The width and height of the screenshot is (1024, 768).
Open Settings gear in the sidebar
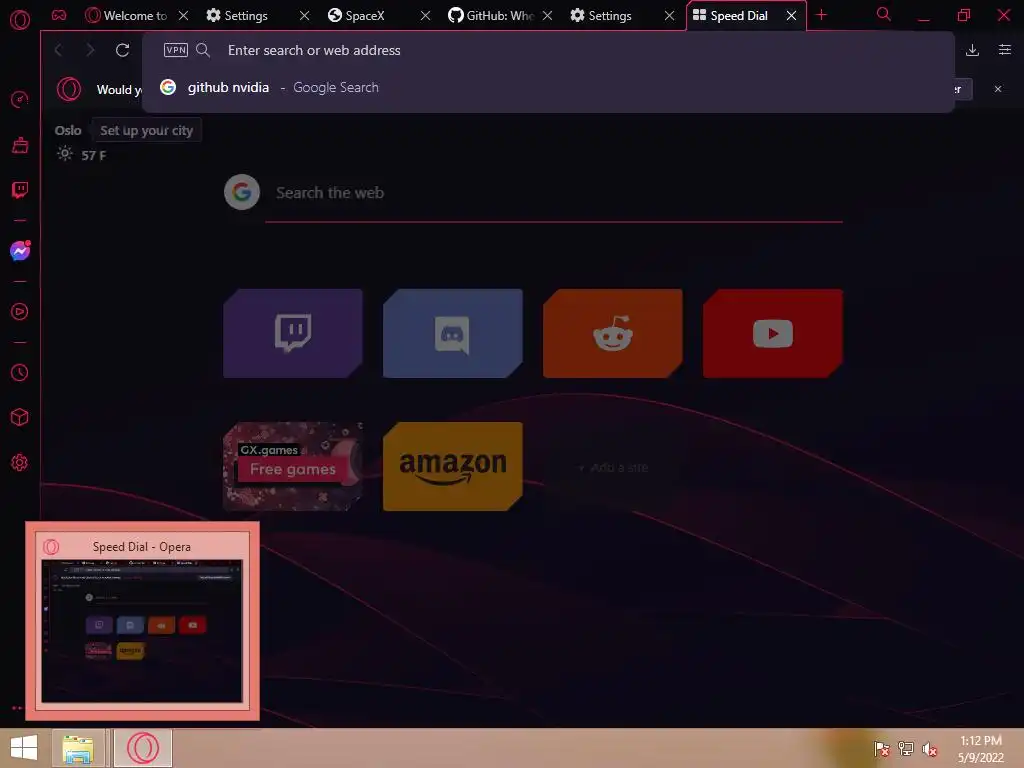[x=20, y=462]
